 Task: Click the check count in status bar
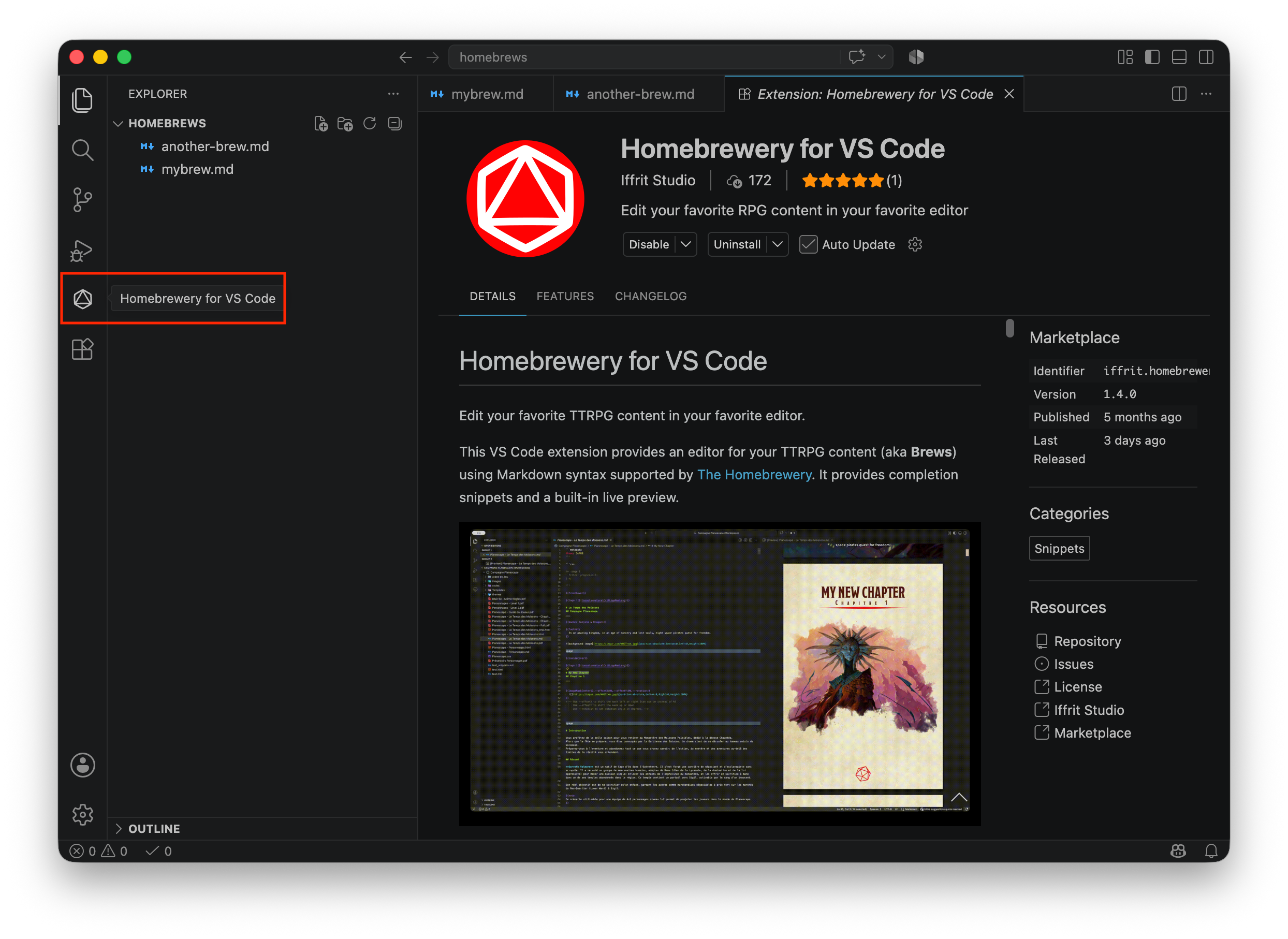158,851
